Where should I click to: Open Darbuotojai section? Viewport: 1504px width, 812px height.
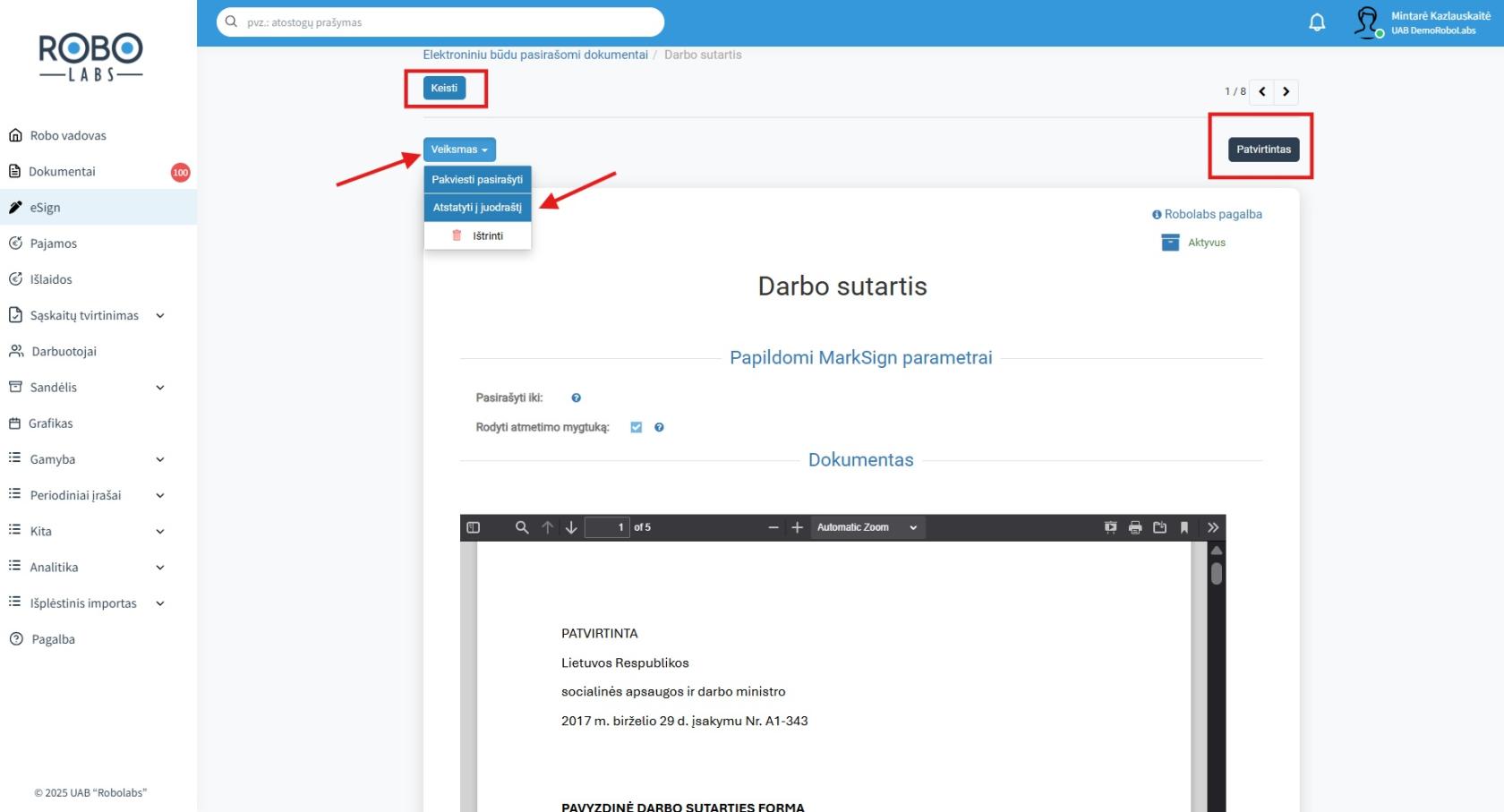pyautogui.click(x=64, y=351)
